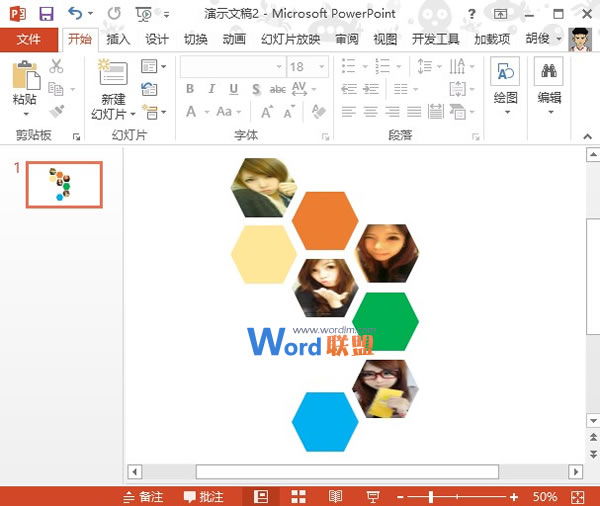Clear all formatting with eraser icon
Viewport: 600px width, 506px height.
click(x=318, y=112)
